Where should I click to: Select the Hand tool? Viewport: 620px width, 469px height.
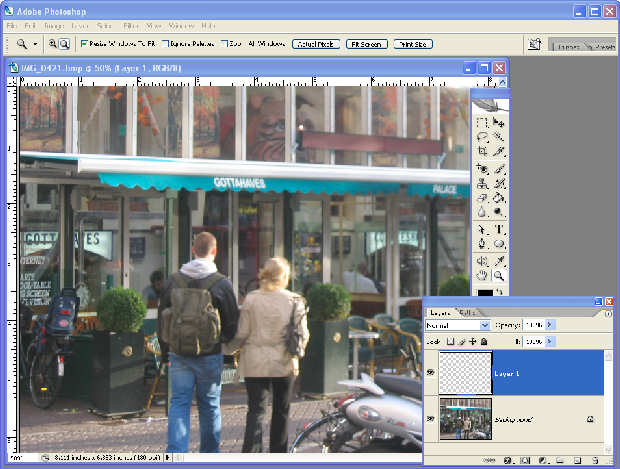click(x=482, y=275)
